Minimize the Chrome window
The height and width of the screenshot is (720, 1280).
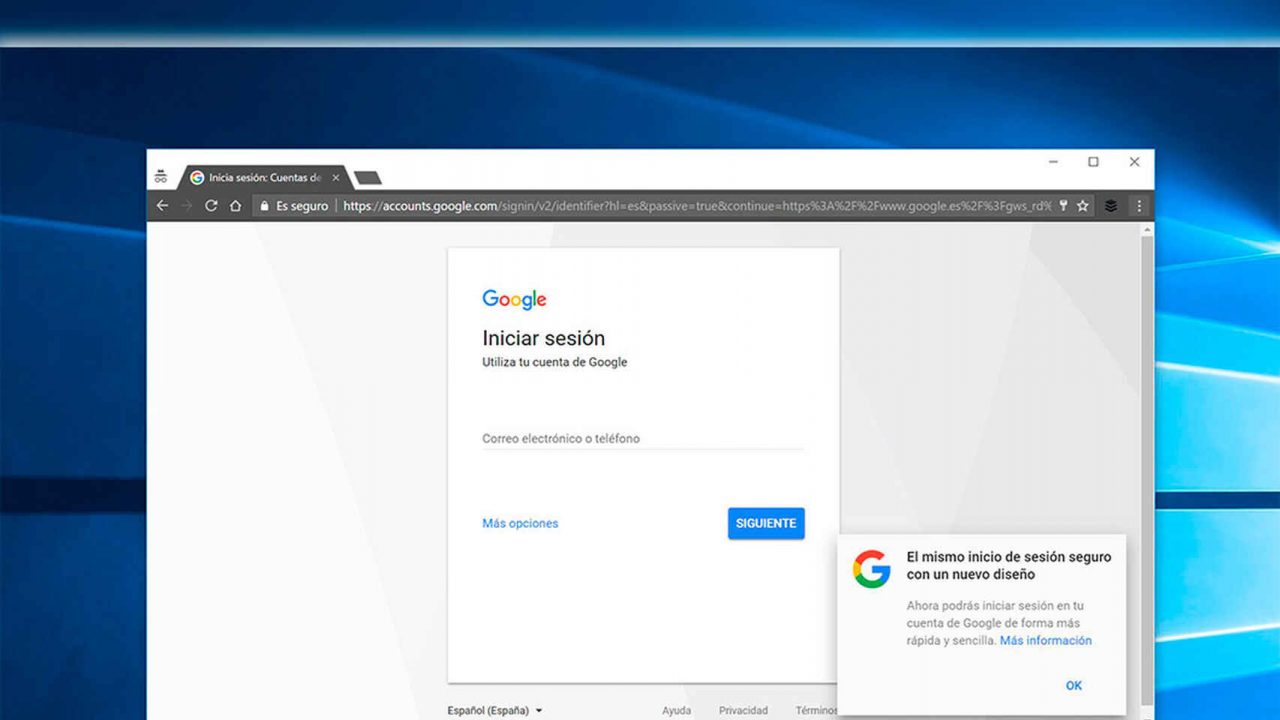(x=1053, y=162)
